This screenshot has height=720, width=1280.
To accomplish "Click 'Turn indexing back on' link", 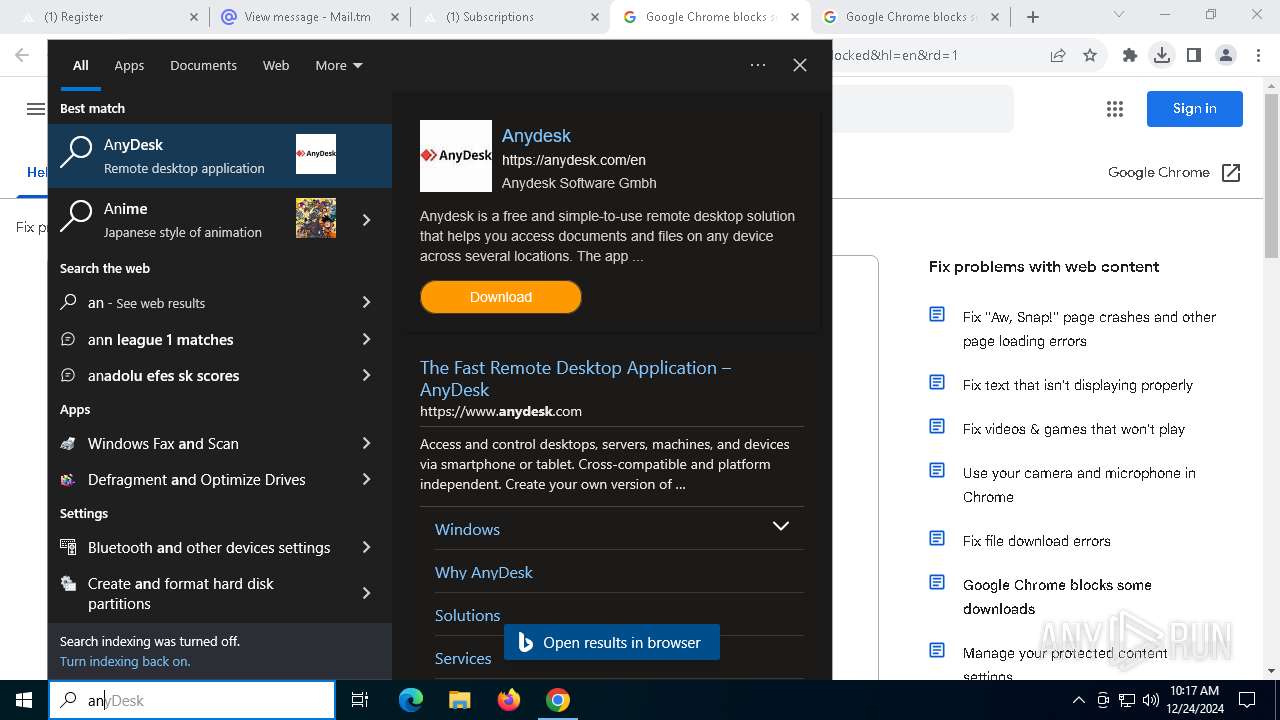I will (125, 661).
